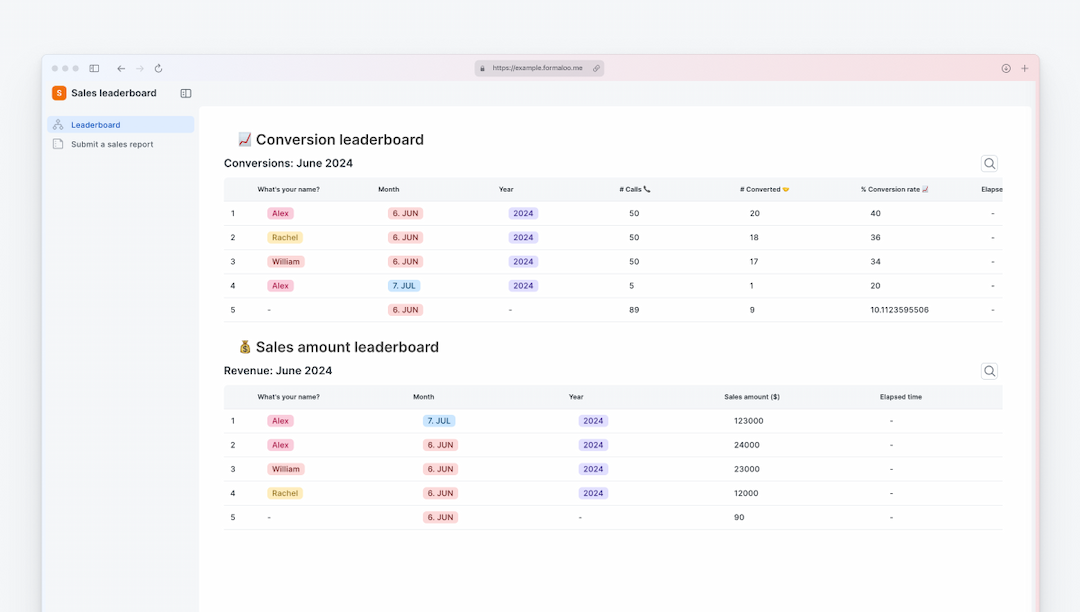Screen dimensions: 1080x612
Task: Open the browser sidebar toggle icon
Action: 94,68
